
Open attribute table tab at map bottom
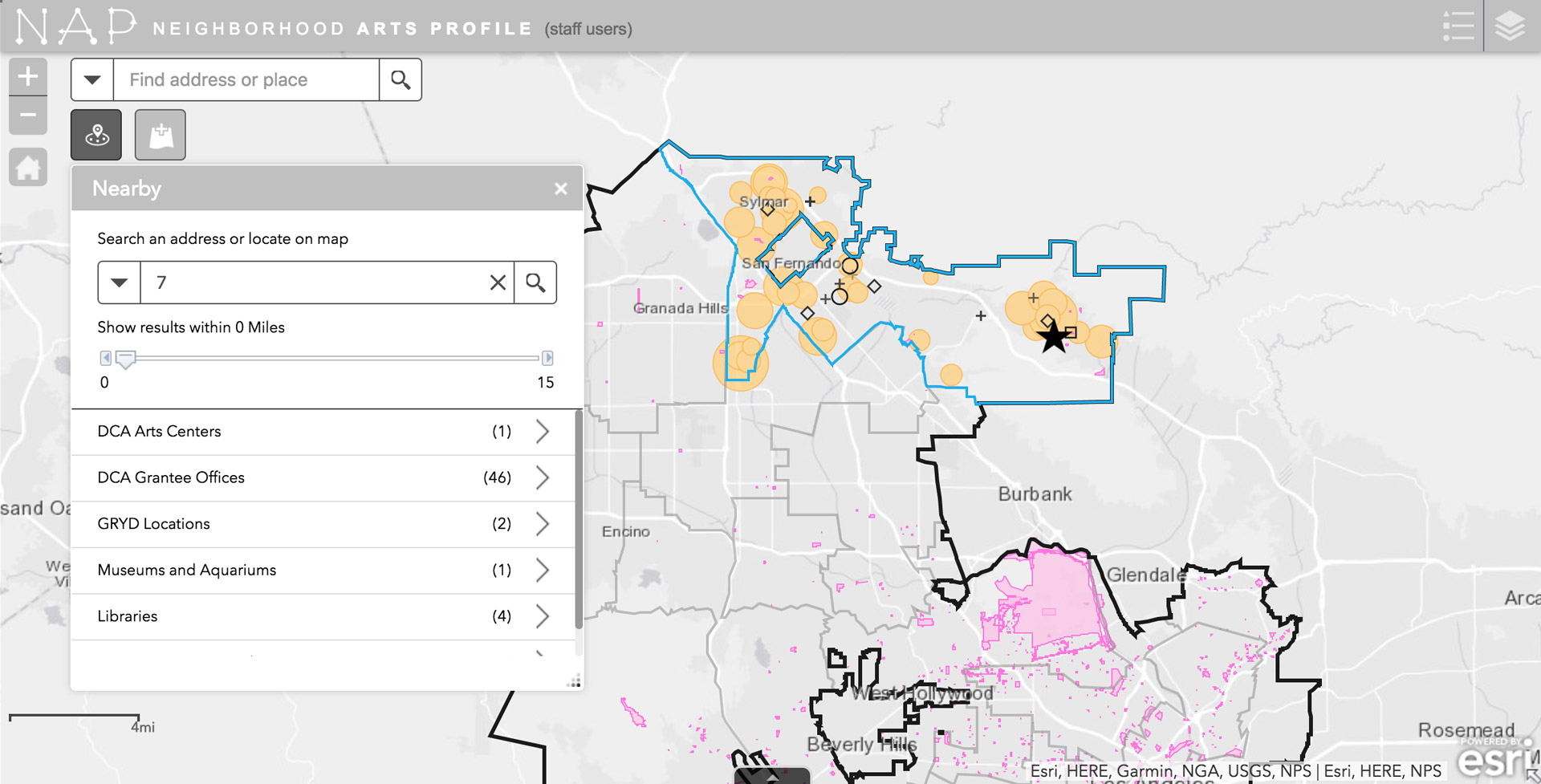(772, 776)
